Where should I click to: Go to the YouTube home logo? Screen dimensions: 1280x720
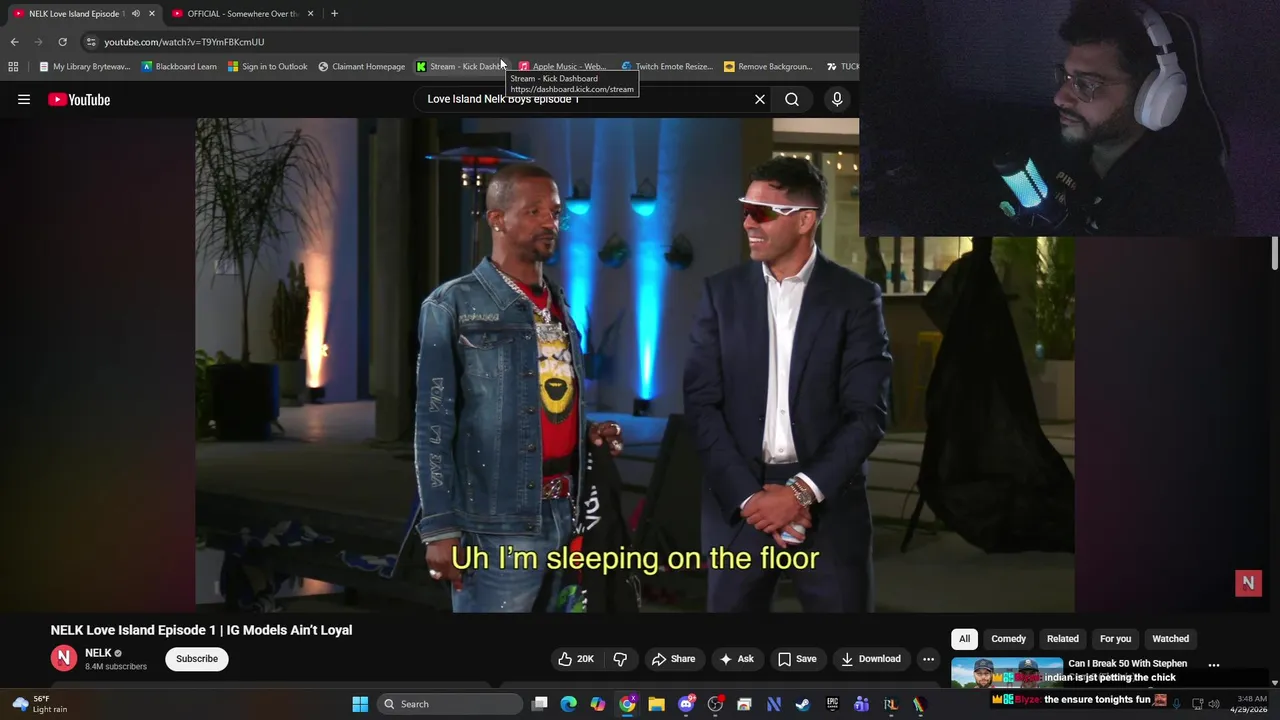coord(79,99)
